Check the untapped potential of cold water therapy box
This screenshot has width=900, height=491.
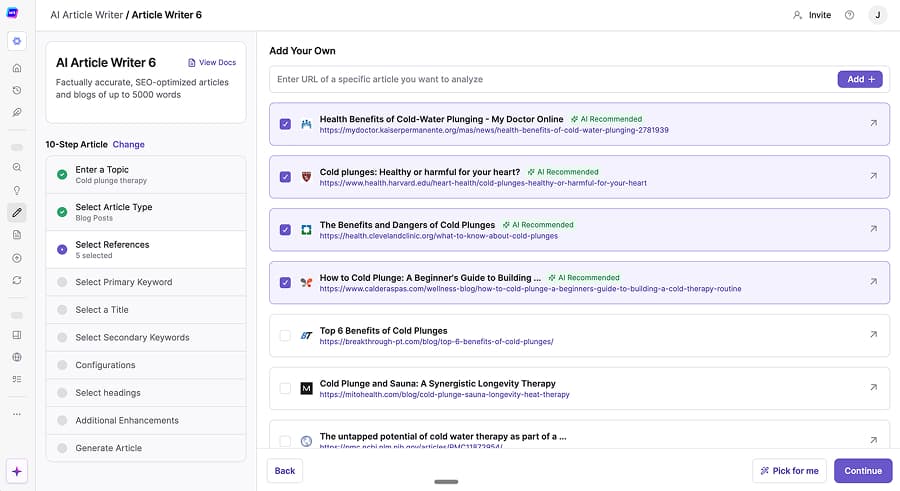(285, 441)
